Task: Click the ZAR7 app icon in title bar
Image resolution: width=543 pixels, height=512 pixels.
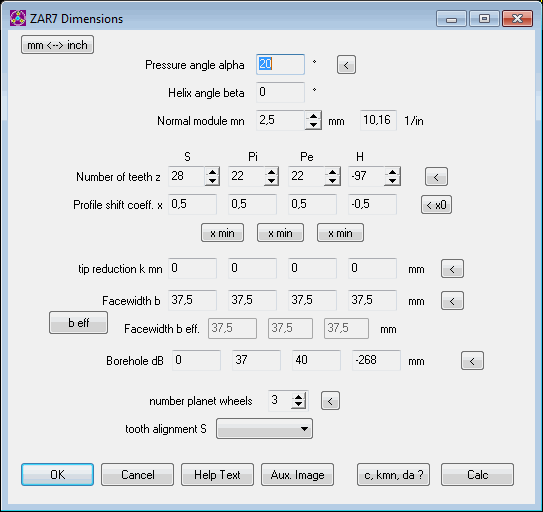Action: coord(18,18)
